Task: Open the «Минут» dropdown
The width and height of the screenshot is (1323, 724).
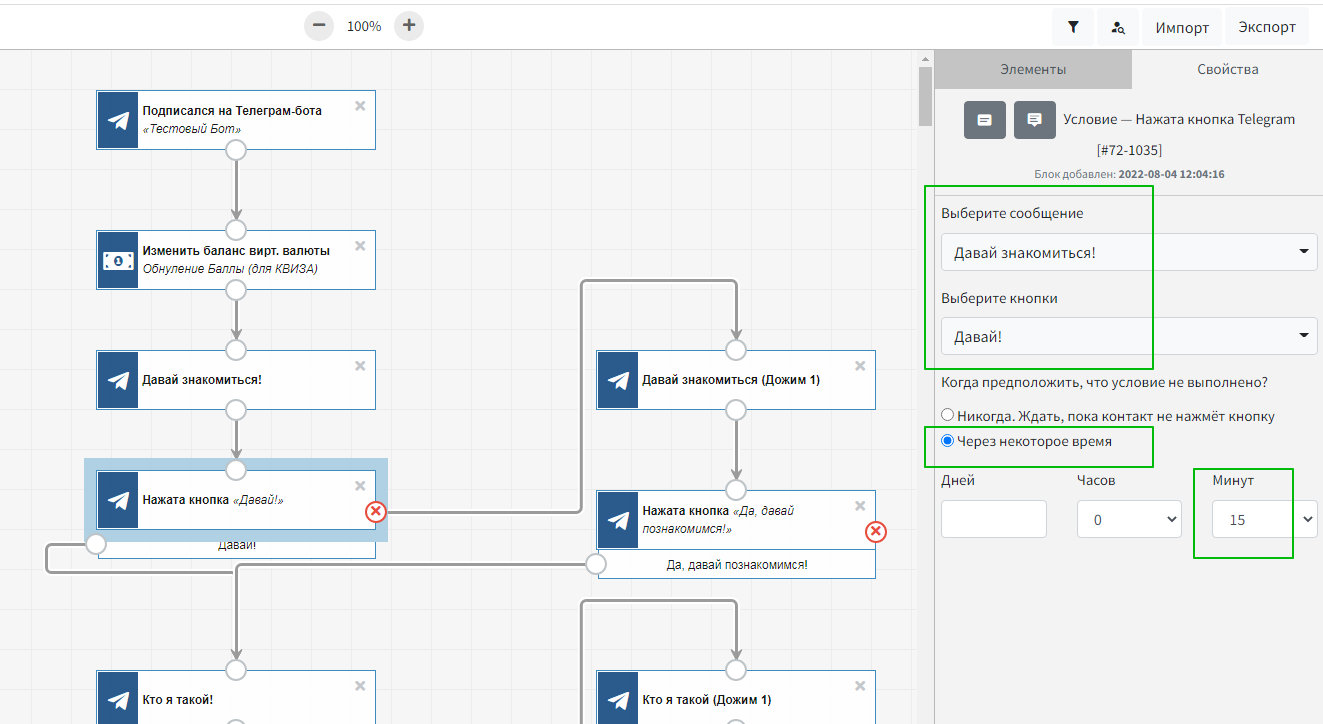Action: point(1264,520)
